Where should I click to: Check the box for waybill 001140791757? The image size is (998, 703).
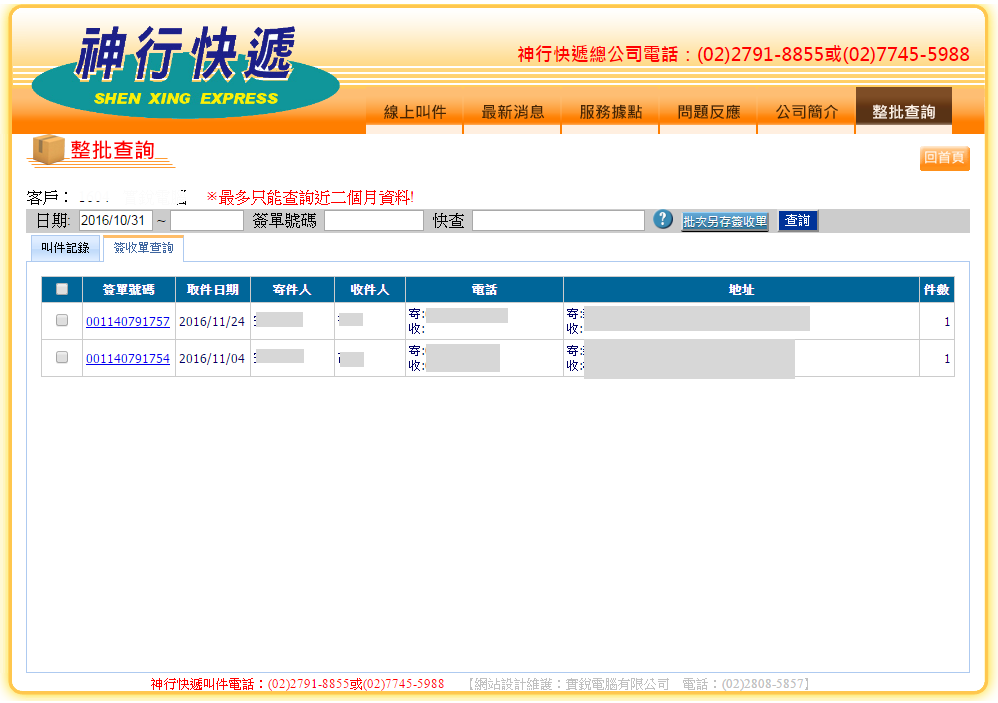click(62, 321)
